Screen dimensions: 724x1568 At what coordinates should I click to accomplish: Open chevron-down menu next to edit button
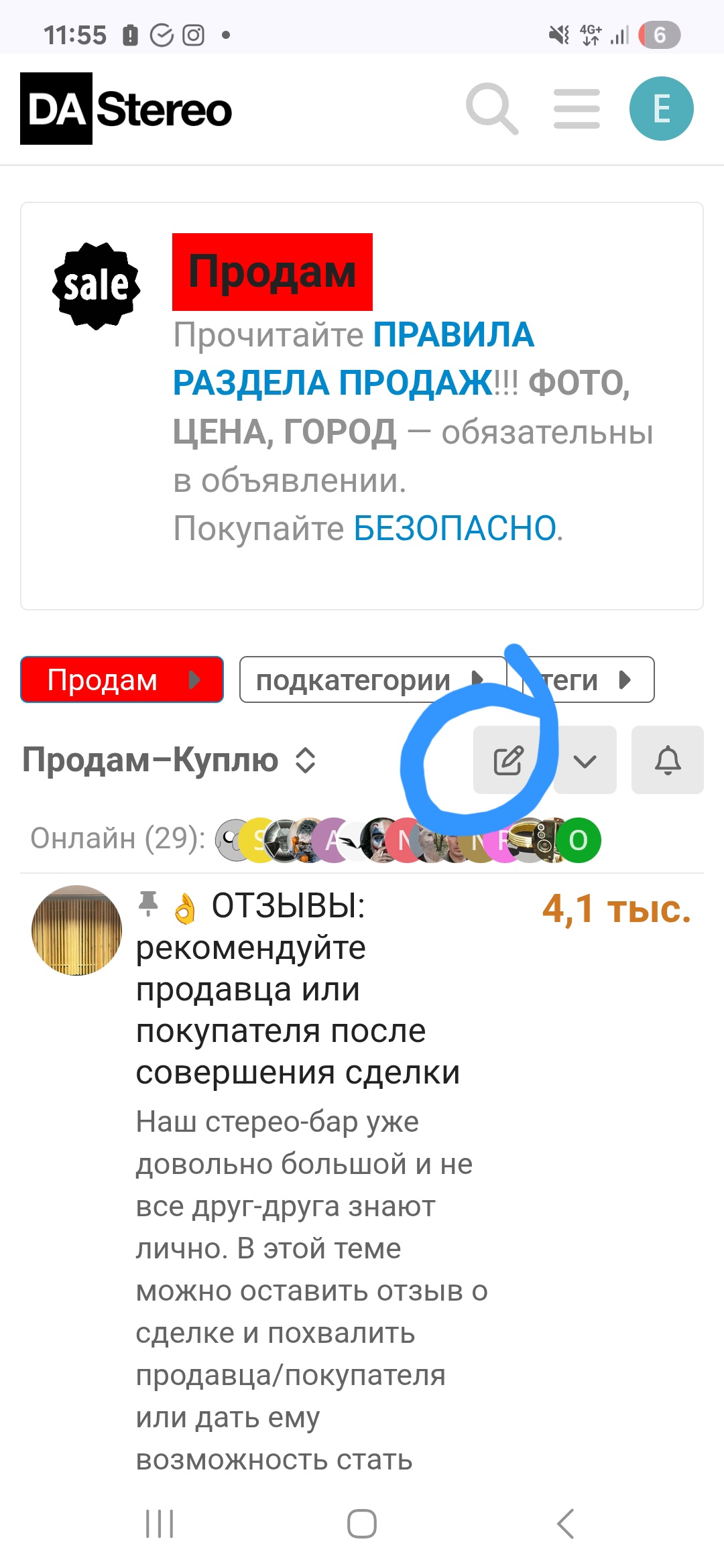pyautogui.click(x=585, y=760)
